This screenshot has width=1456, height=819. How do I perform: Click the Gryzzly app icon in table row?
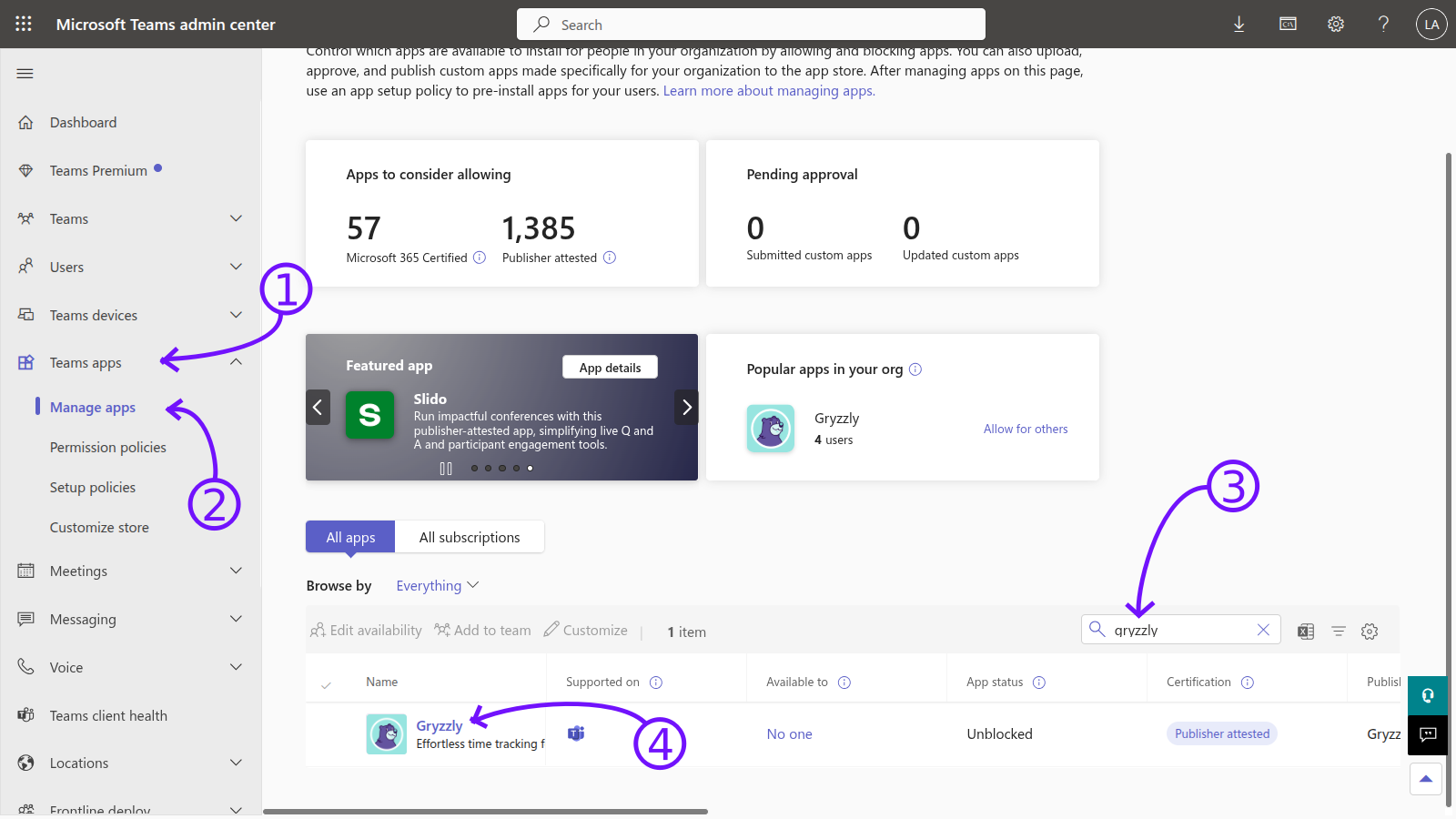pyautogui.click(x=387, y=734)
